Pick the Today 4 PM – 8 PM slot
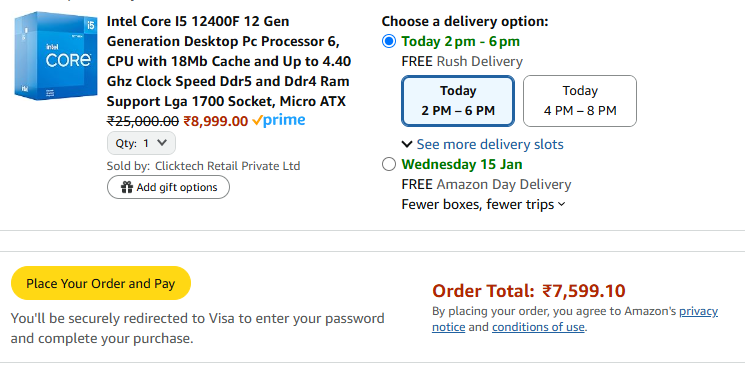745x370 pixels. 580,101
